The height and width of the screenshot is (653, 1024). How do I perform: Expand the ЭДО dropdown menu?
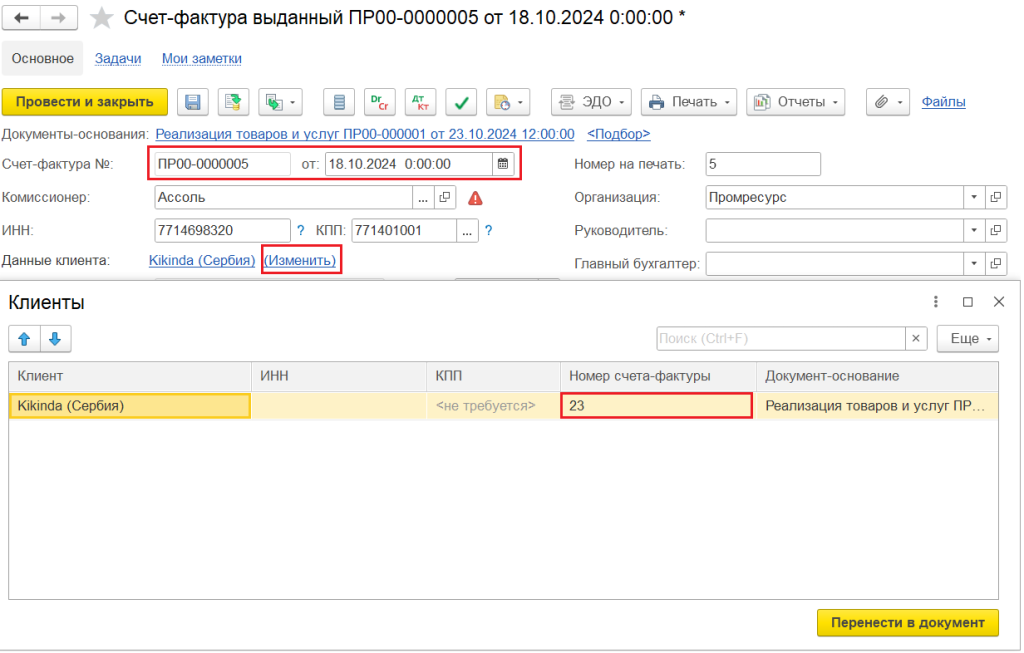[592, 102]
